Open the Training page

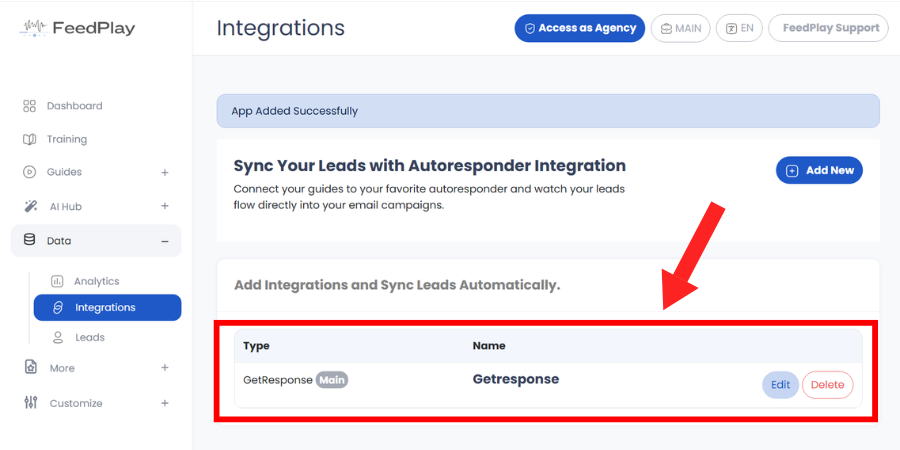tap(67, 139)
